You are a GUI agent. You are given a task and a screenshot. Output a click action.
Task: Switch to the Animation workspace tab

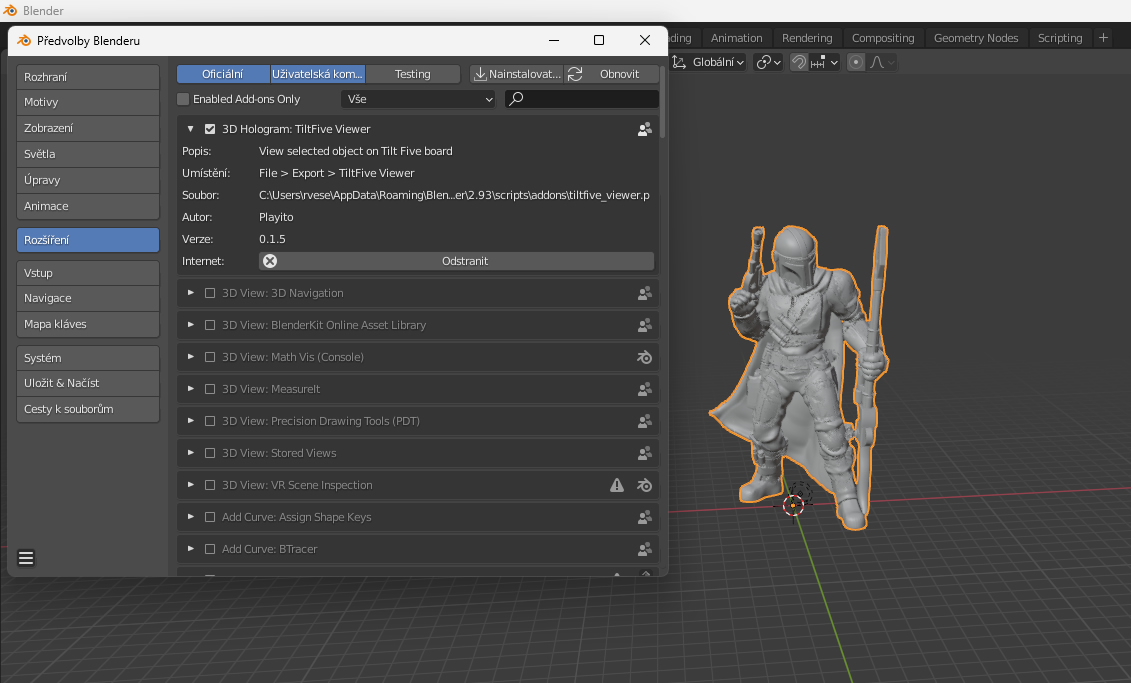click(736, 38)
